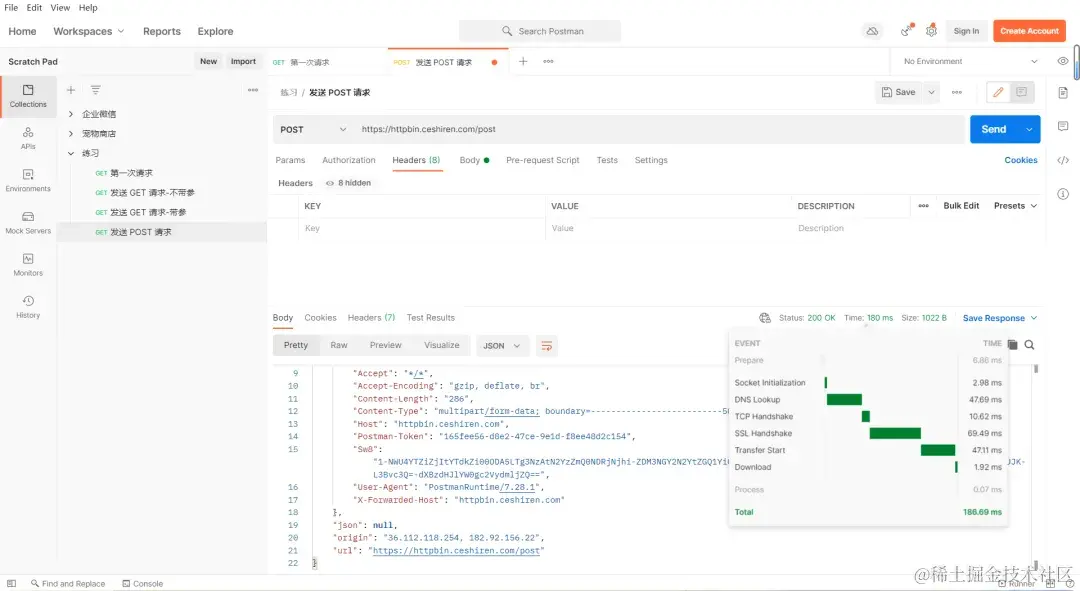Switch to the pencil build mode icon

point(998,92)
